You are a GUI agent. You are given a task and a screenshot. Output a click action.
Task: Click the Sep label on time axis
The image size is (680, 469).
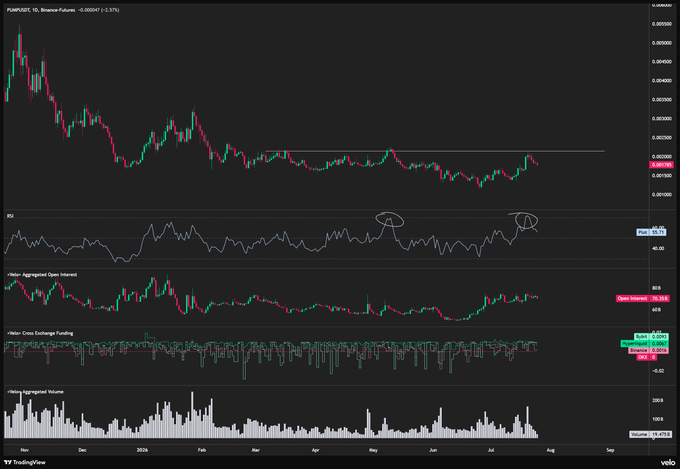coord(610,450)
